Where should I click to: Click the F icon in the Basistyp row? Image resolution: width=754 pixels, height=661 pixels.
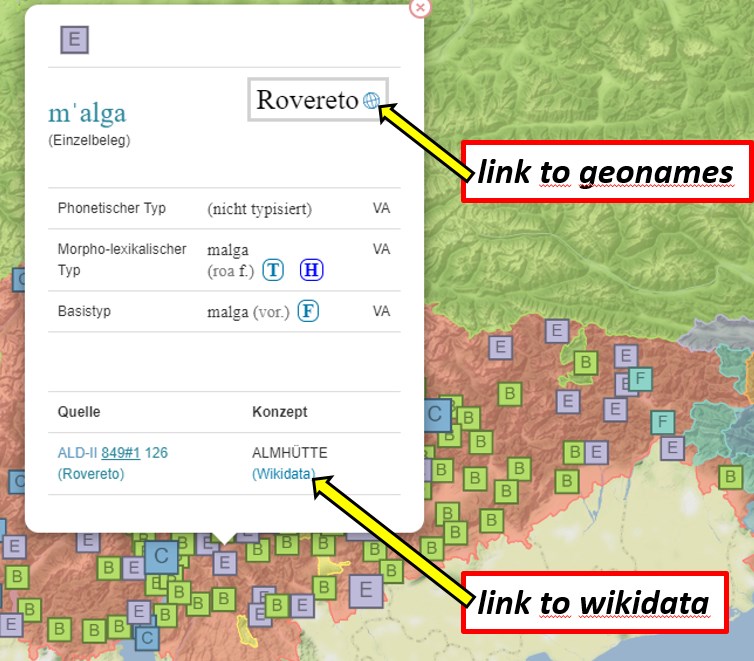tap(308, 312)
